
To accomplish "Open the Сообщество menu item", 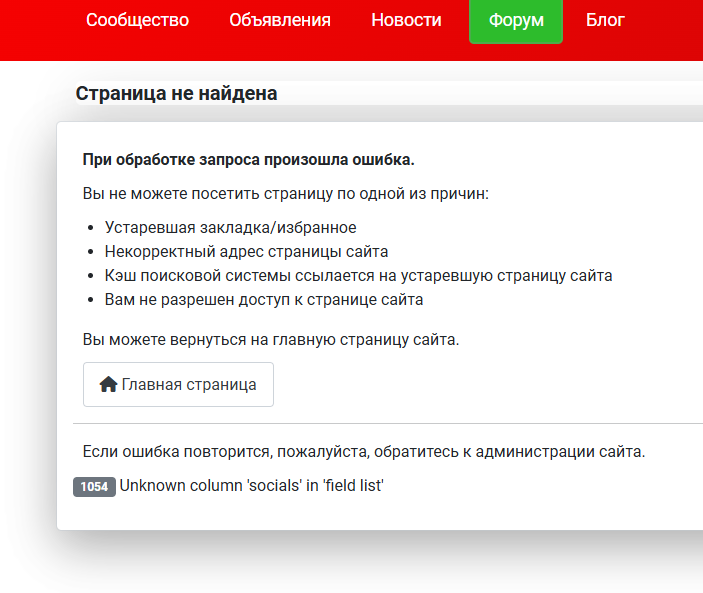I will 137,20.
